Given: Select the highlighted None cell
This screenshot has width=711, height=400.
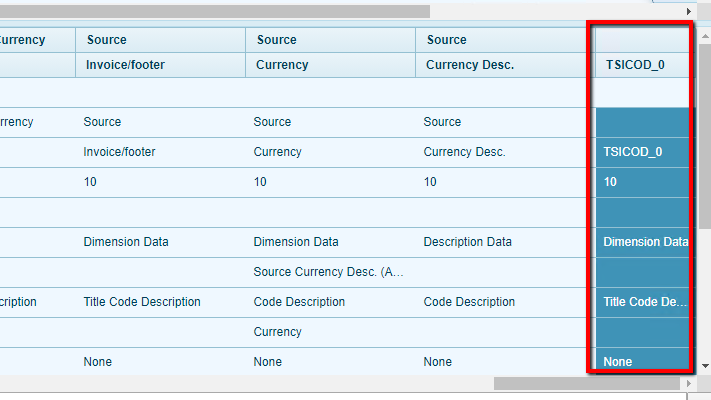Looking at the screenshot, I should [x=618, y=361].
